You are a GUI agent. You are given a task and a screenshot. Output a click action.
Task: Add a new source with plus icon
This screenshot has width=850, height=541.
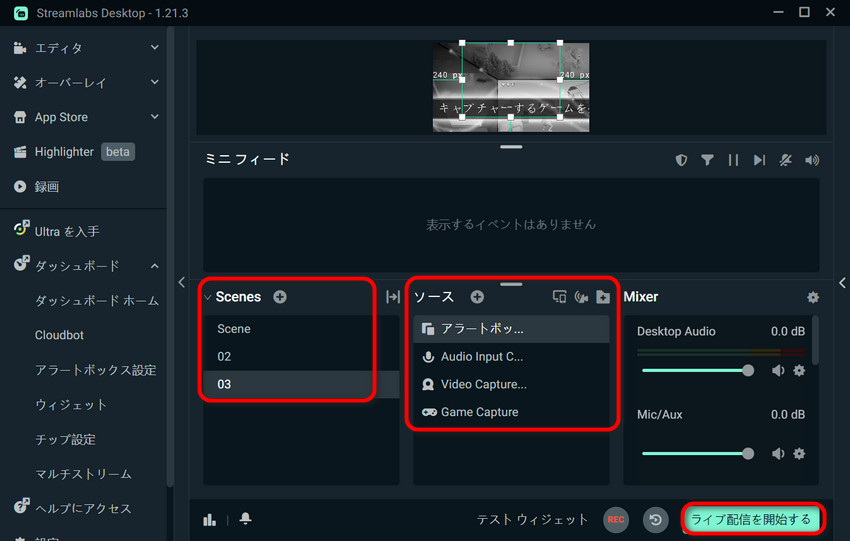(477, 297)
